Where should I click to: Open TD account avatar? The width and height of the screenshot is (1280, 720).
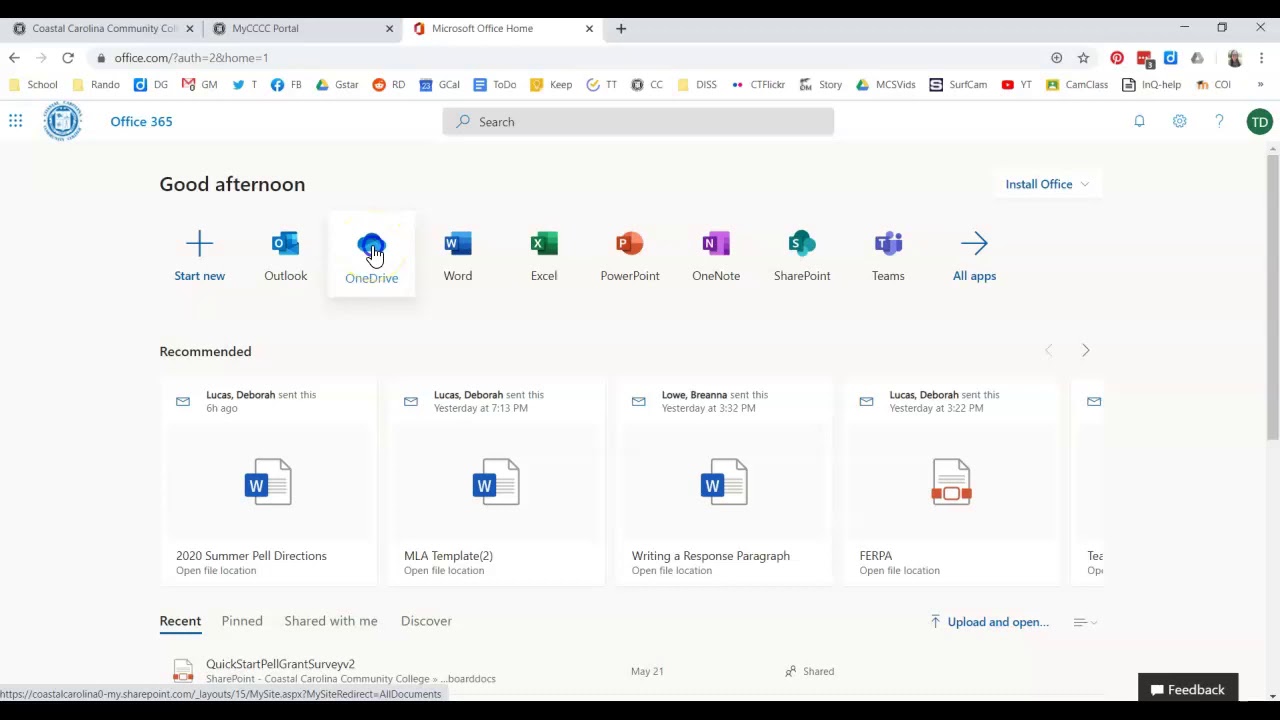[x=1259, y=122]
